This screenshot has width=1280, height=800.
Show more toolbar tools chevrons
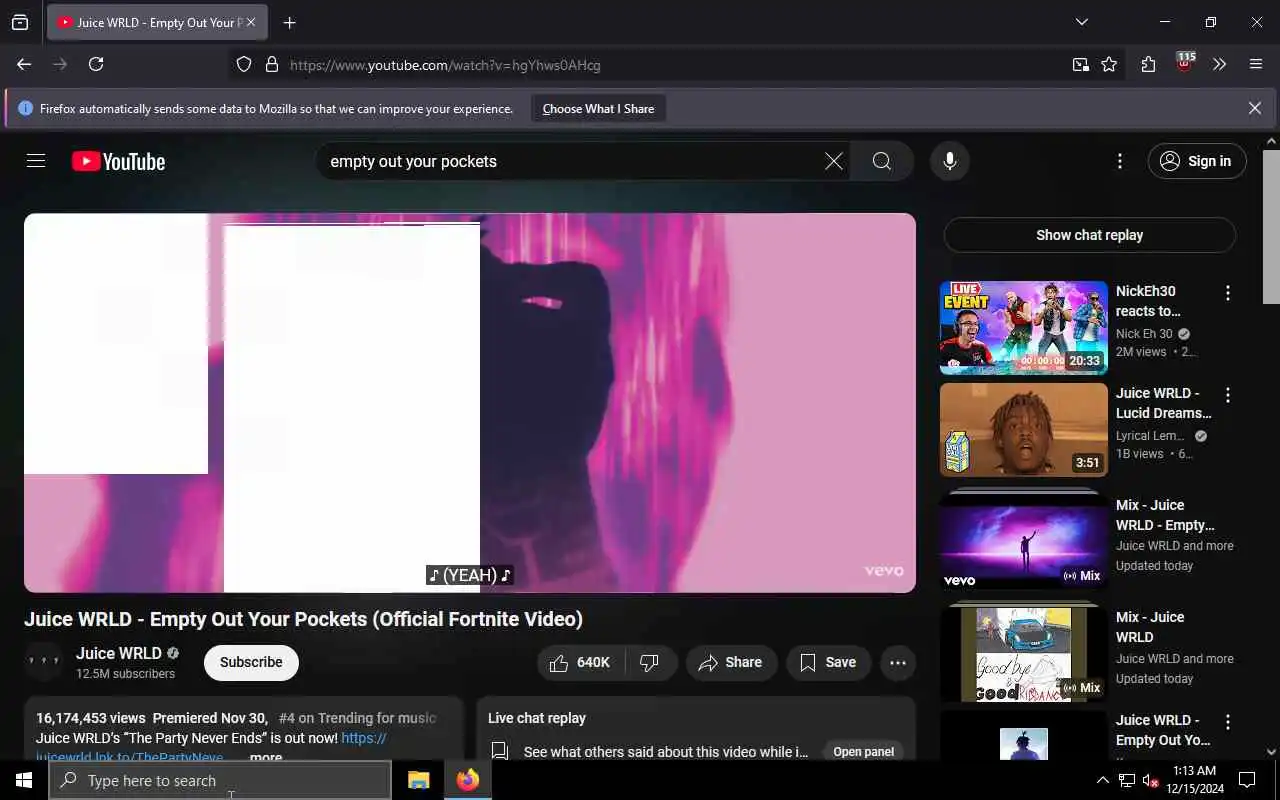1220,64
